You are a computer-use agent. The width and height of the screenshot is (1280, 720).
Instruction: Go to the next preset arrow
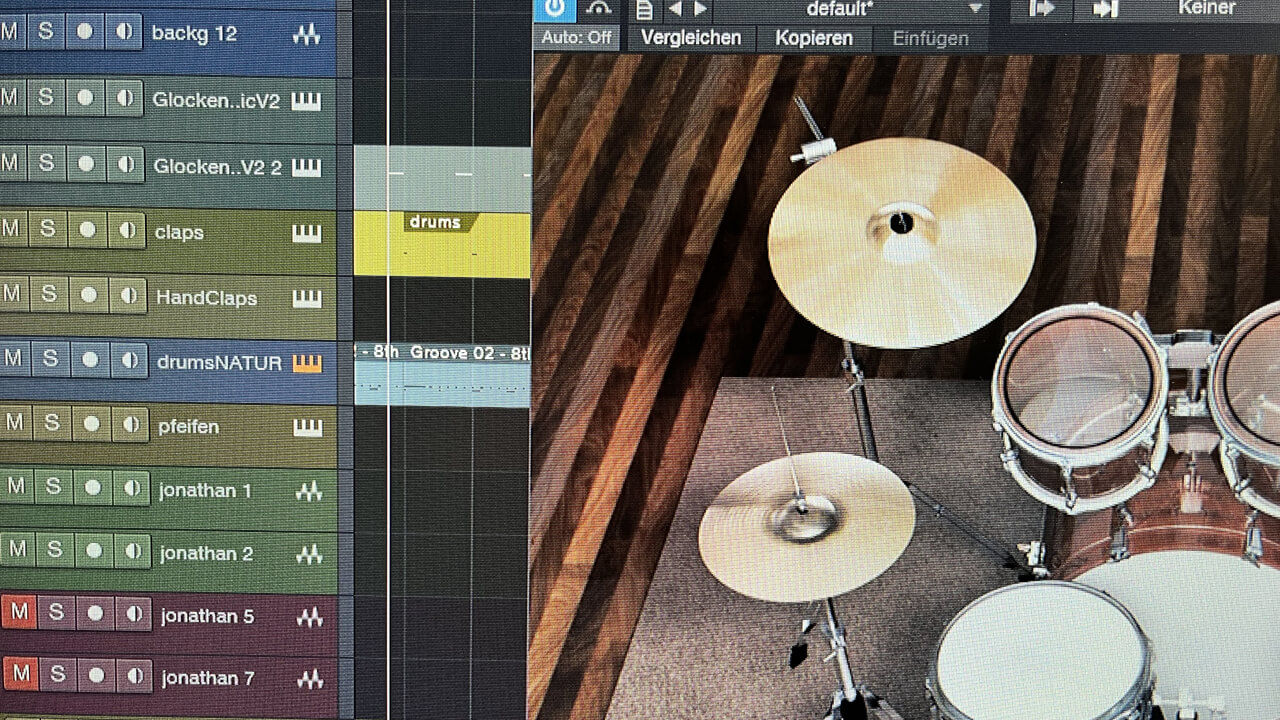[x=701, y=9]
